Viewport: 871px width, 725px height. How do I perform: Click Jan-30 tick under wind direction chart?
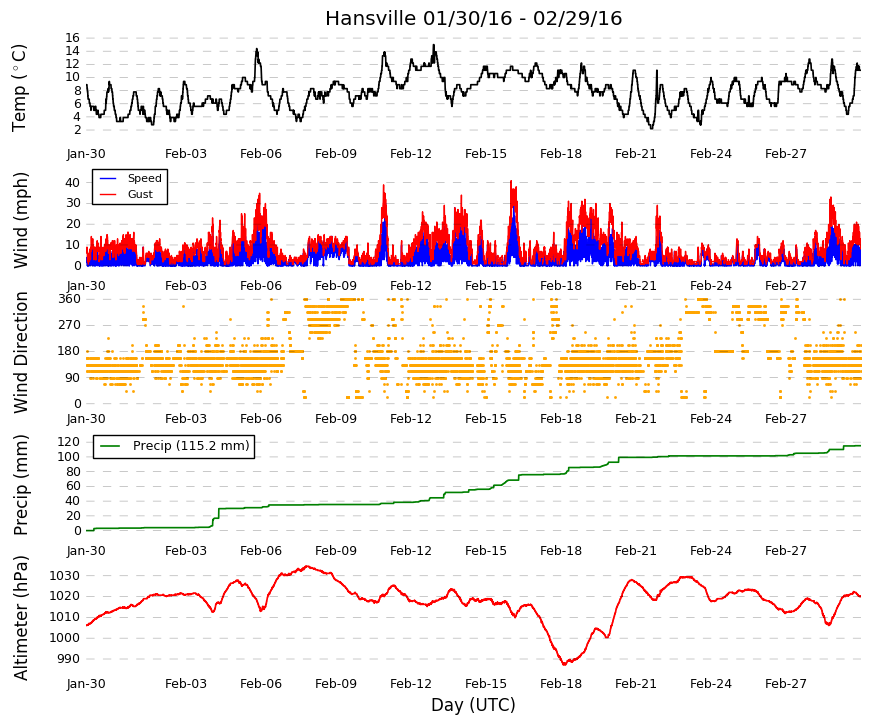point(86,418)
